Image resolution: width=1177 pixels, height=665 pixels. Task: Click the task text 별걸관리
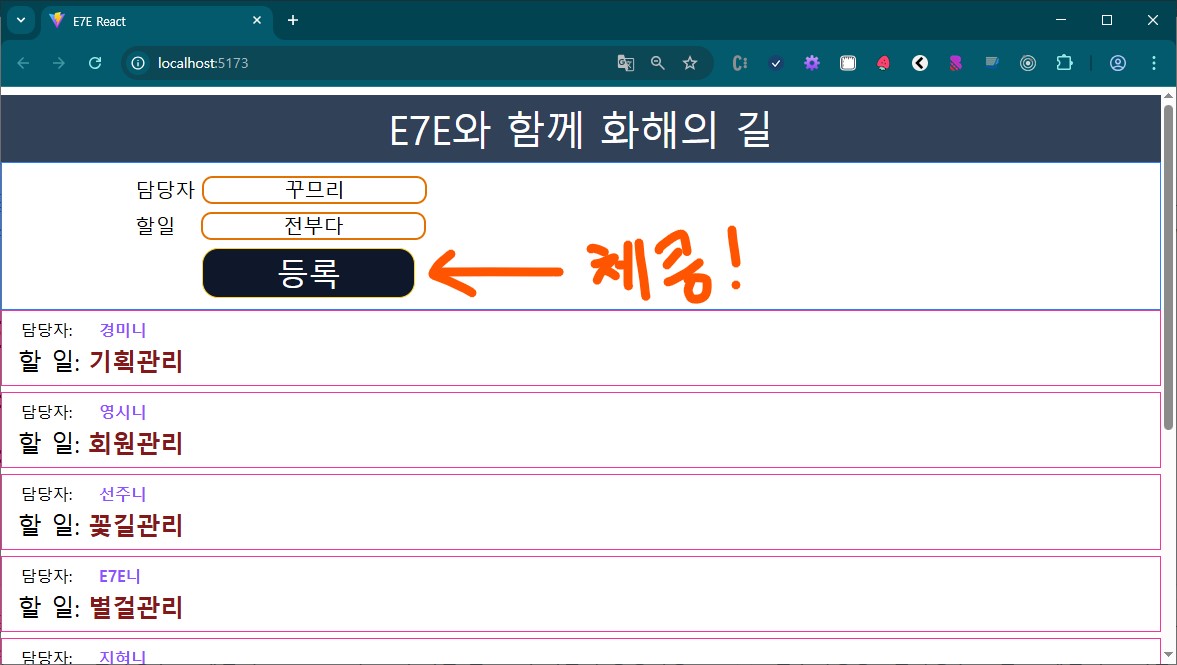coord(136,607)
